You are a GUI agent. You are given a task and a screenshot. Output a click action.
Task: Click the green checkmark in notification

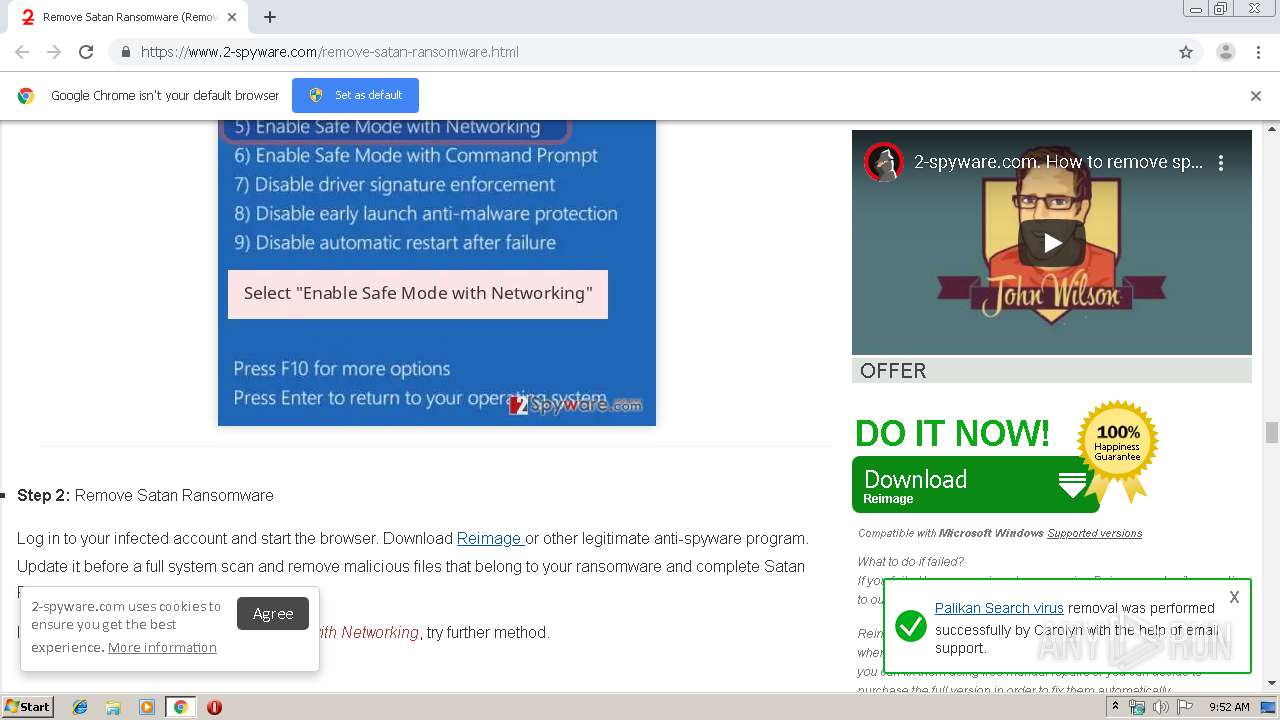point(910,627)
